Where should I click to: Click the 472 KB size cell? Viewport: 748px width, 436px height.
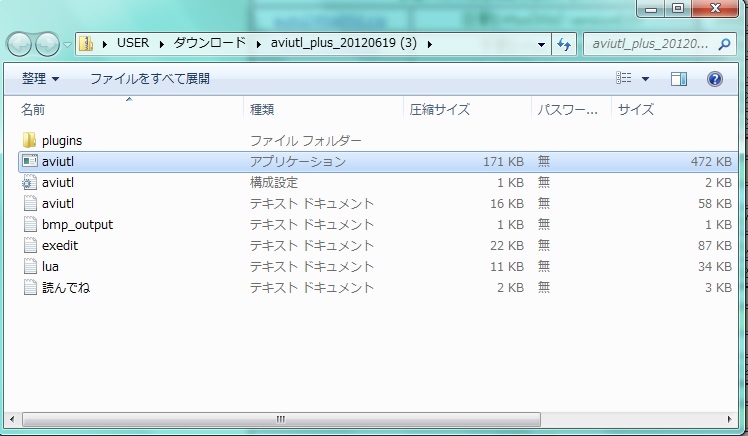(711, 162)
